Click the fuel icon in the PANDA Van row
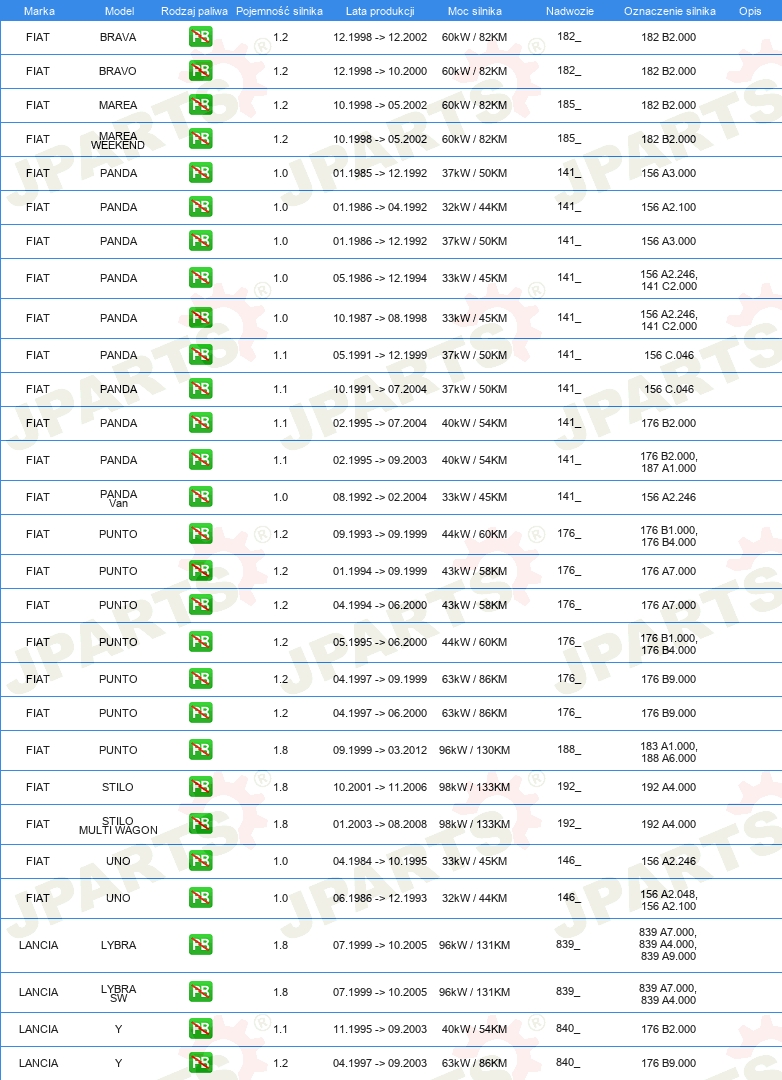 200,497
